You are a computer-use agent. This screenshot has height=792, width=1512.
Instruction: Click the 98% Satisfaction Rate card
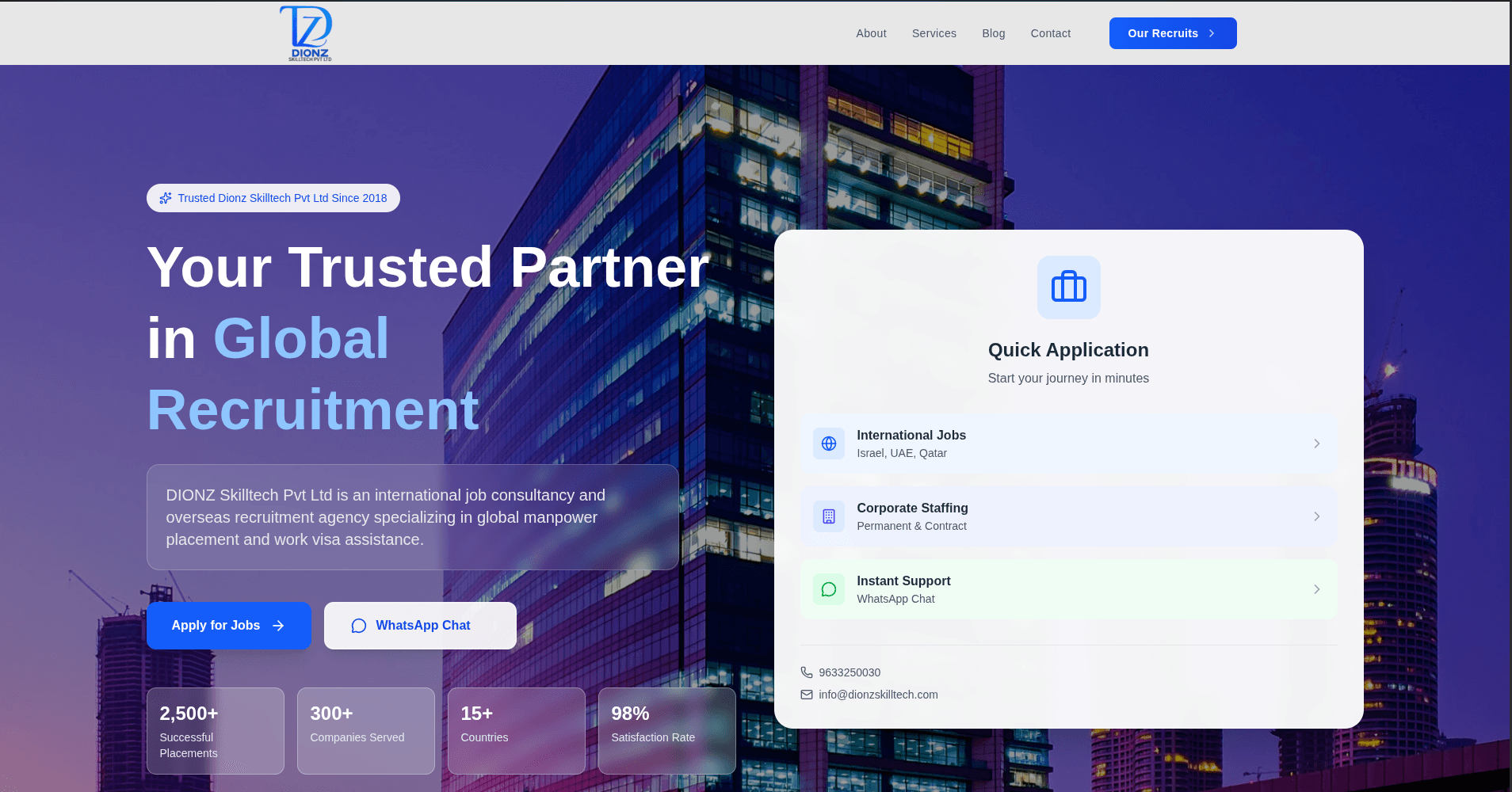click(x=667, y=731)
